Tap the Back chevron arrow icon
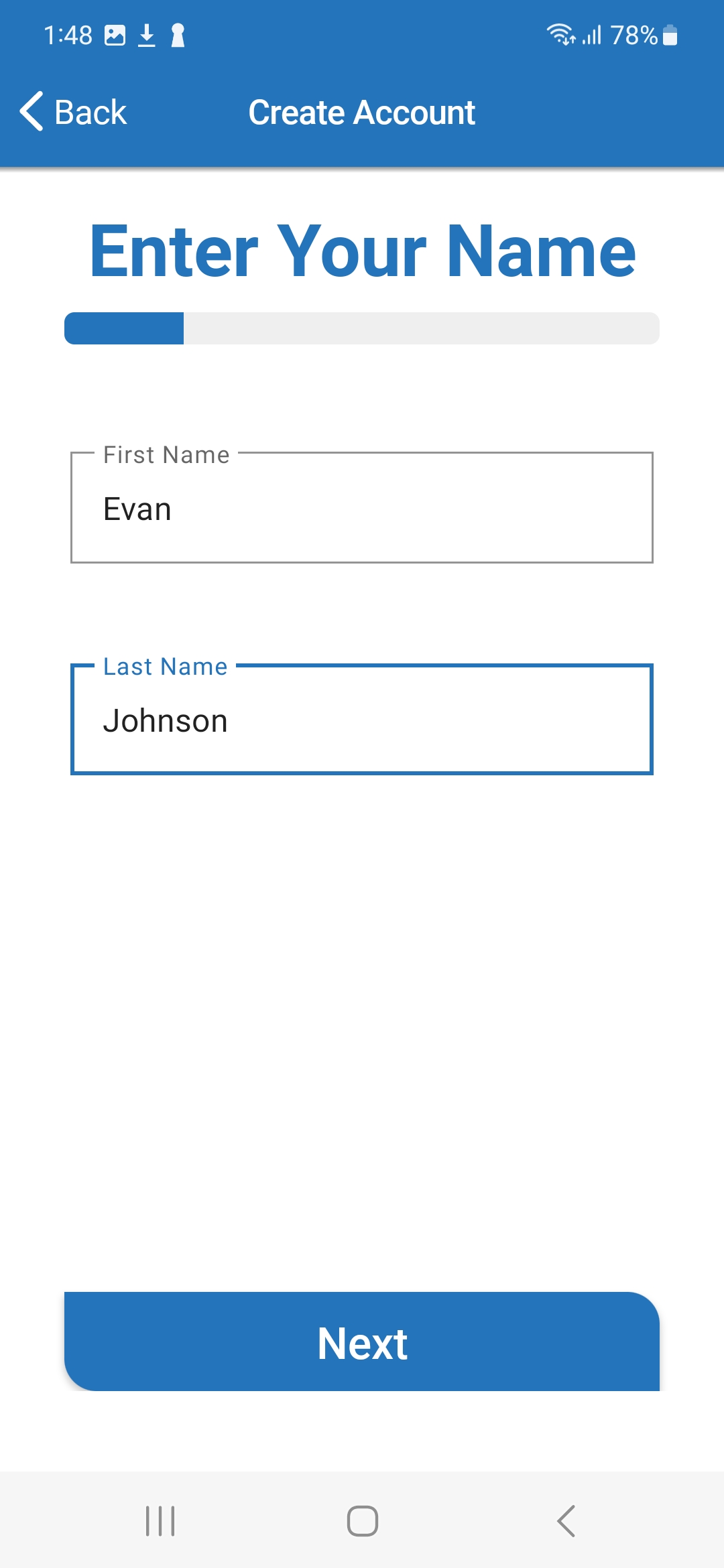The height and width of the screenshot is (1568, 724). click(x=32, y=111)
